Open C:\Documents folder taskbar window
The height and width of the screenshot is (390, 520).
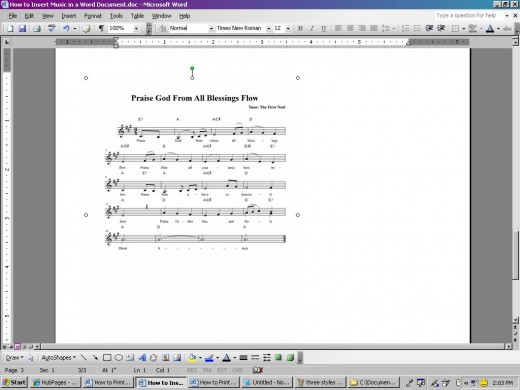[x=373, y=382]
